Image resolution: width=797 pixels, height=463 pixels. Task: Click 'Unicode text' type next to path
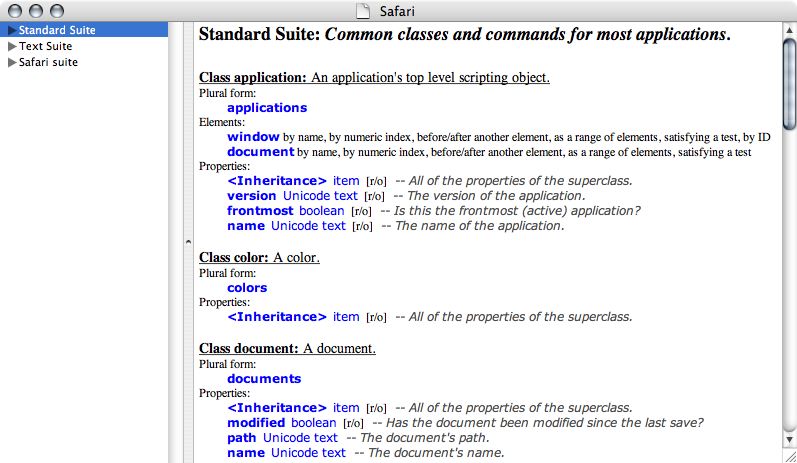[300, 438]
